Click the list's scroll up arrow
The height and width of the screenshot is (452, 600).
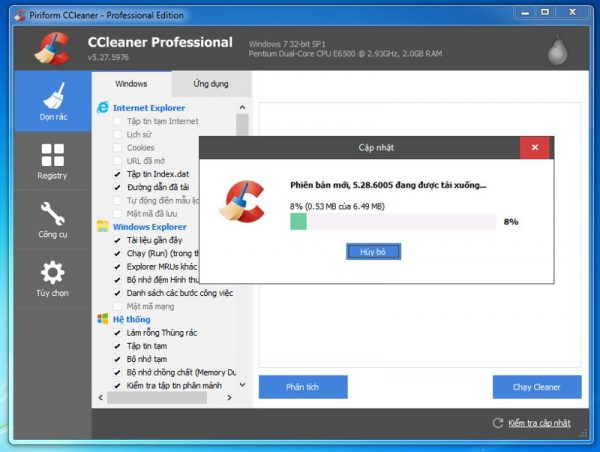point(242,108)
